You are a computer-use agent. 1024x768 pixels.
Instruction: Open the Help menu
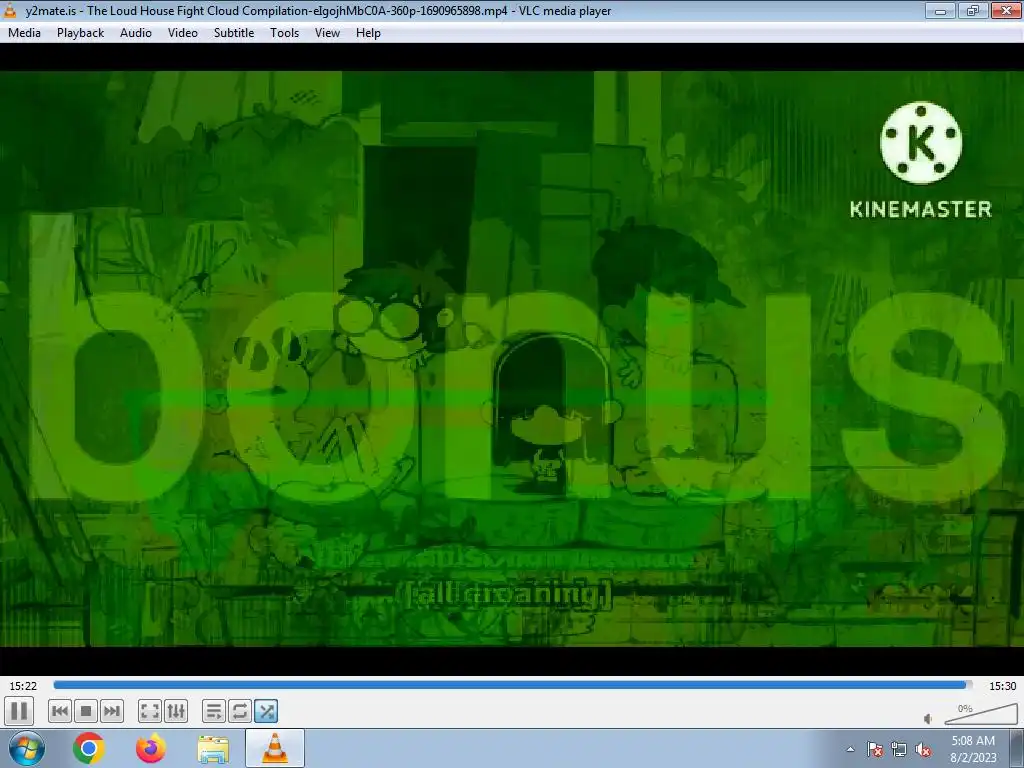pyautogui.click(x=368, y=33)
